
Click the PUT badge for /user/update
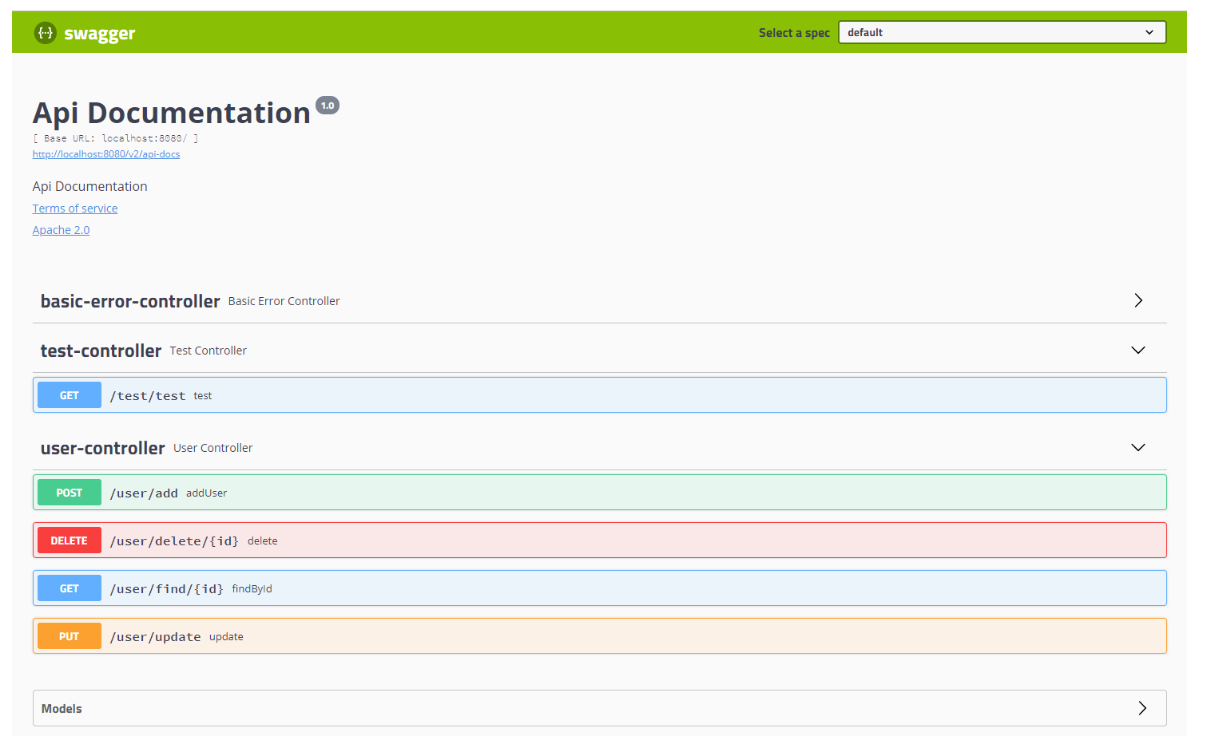(69, 636)
